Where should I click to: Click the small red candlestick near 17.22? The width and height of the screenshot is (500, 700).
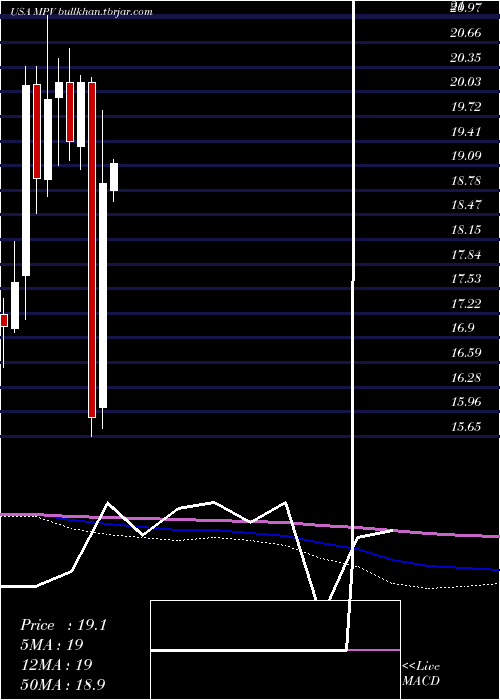coord(4,320)
